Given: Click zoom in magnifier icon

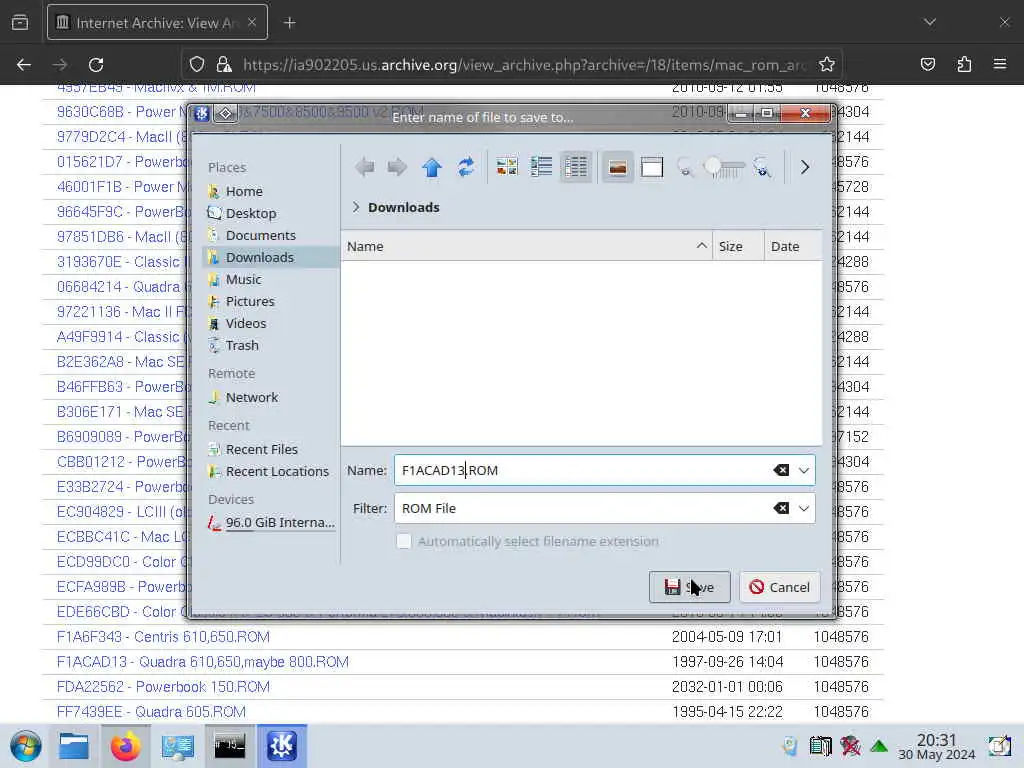Looking at the screenshot, I should pos(762,168).
